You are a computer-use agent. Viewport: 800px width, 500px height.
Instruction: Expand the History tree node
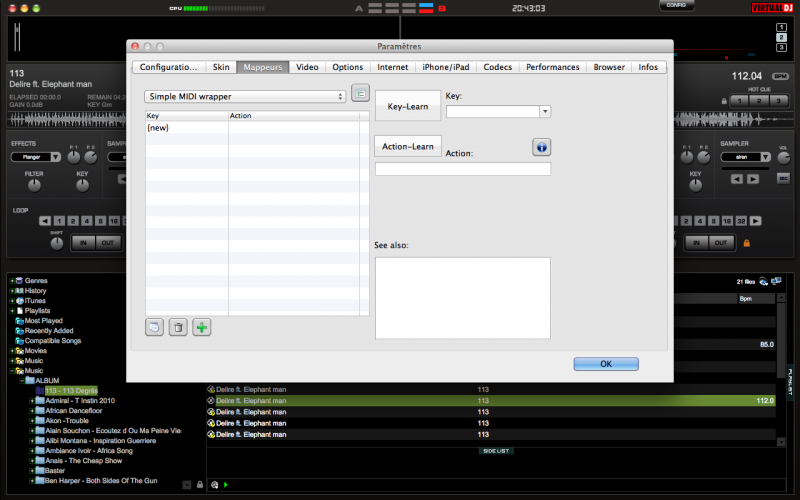point(12,291)
